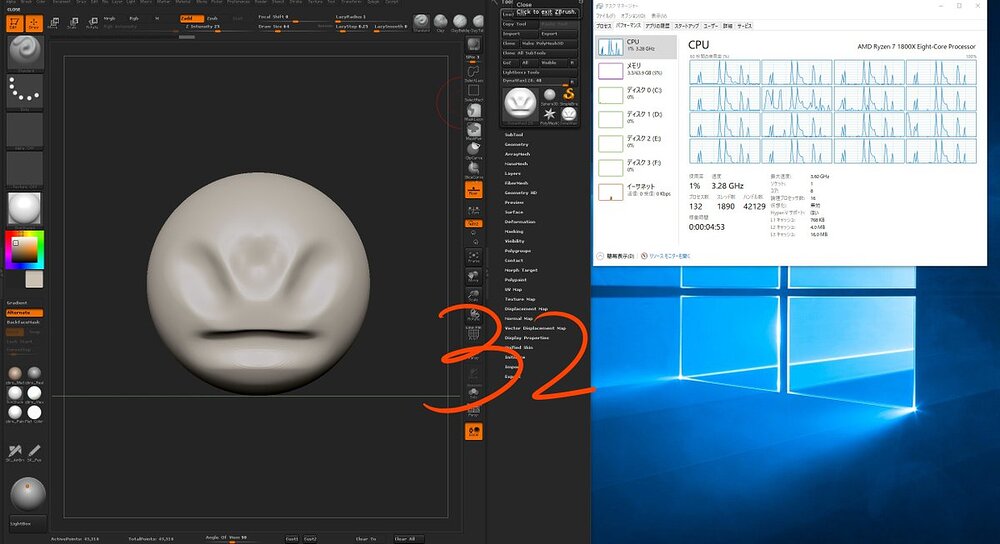Select the secondary color swatch below picker

[x=34, y=279]
